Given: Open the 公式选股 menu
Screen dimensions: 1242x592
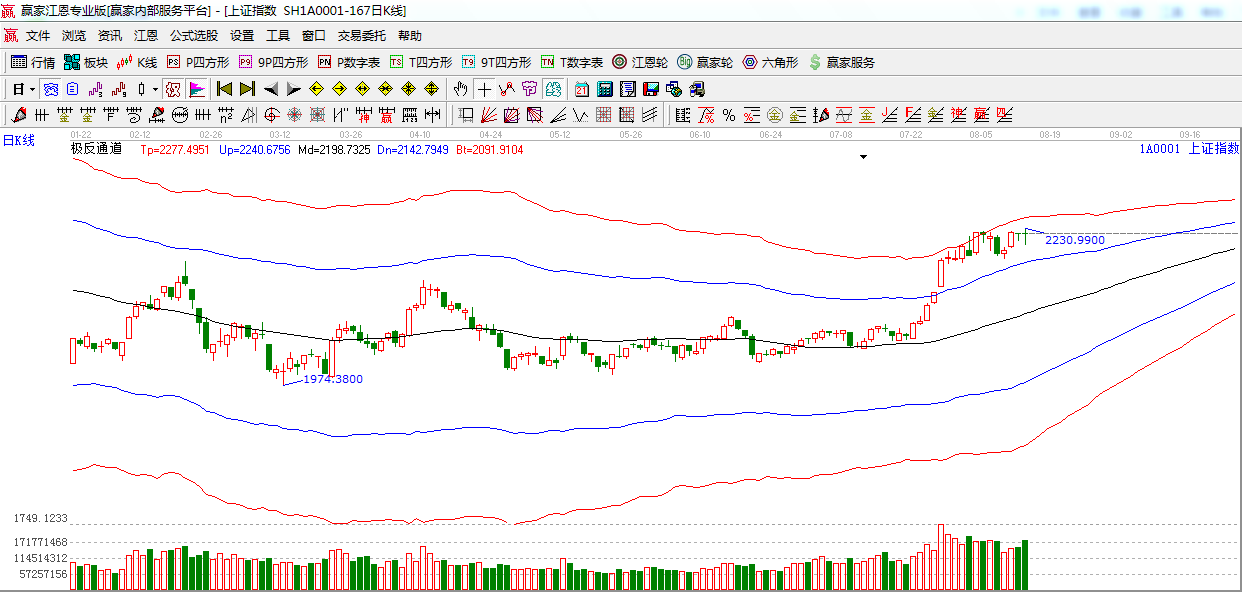Looking at the screenshot, I should pyautogui.click(x=193, y=35).
